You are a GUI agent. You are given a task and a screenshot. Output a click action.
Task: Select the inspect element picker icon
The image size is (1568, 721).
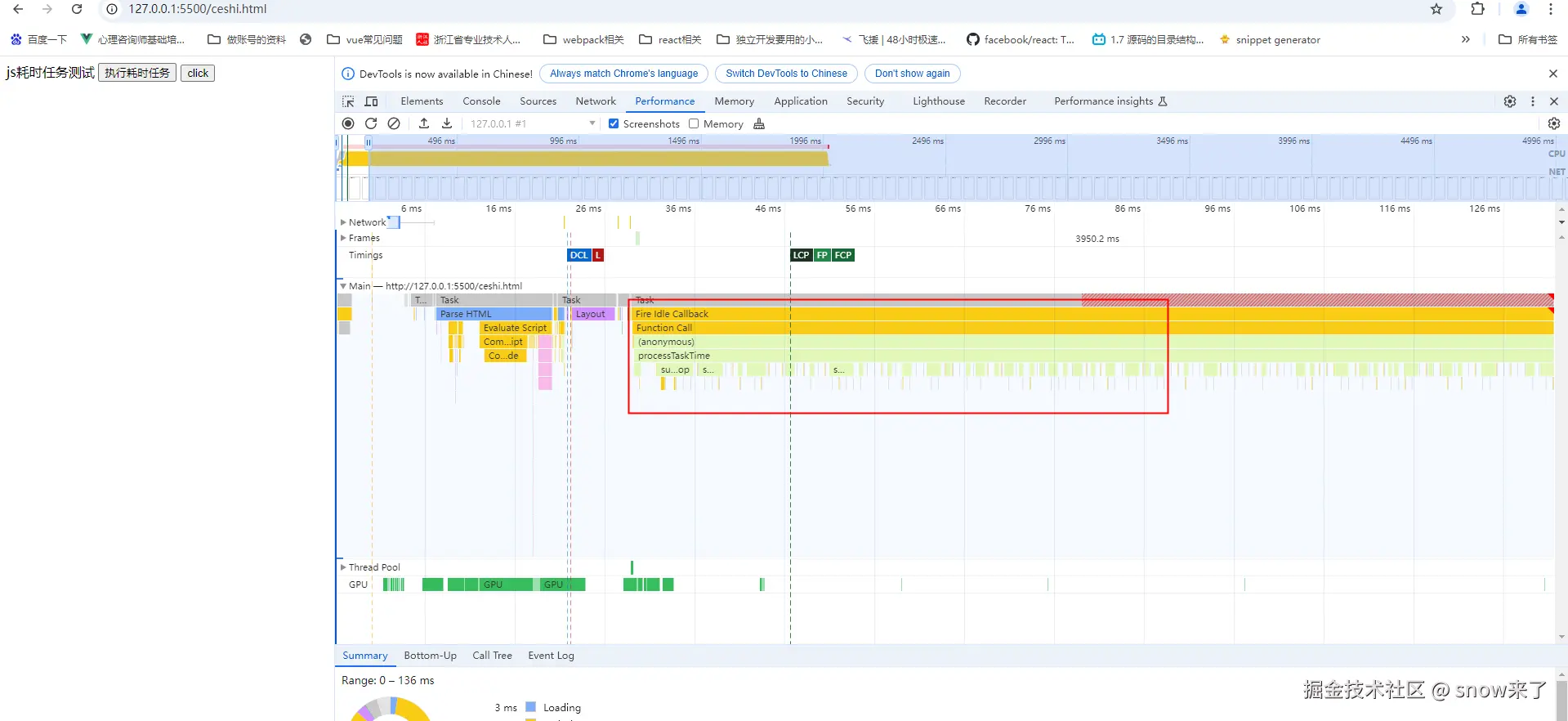pos(349,101)
